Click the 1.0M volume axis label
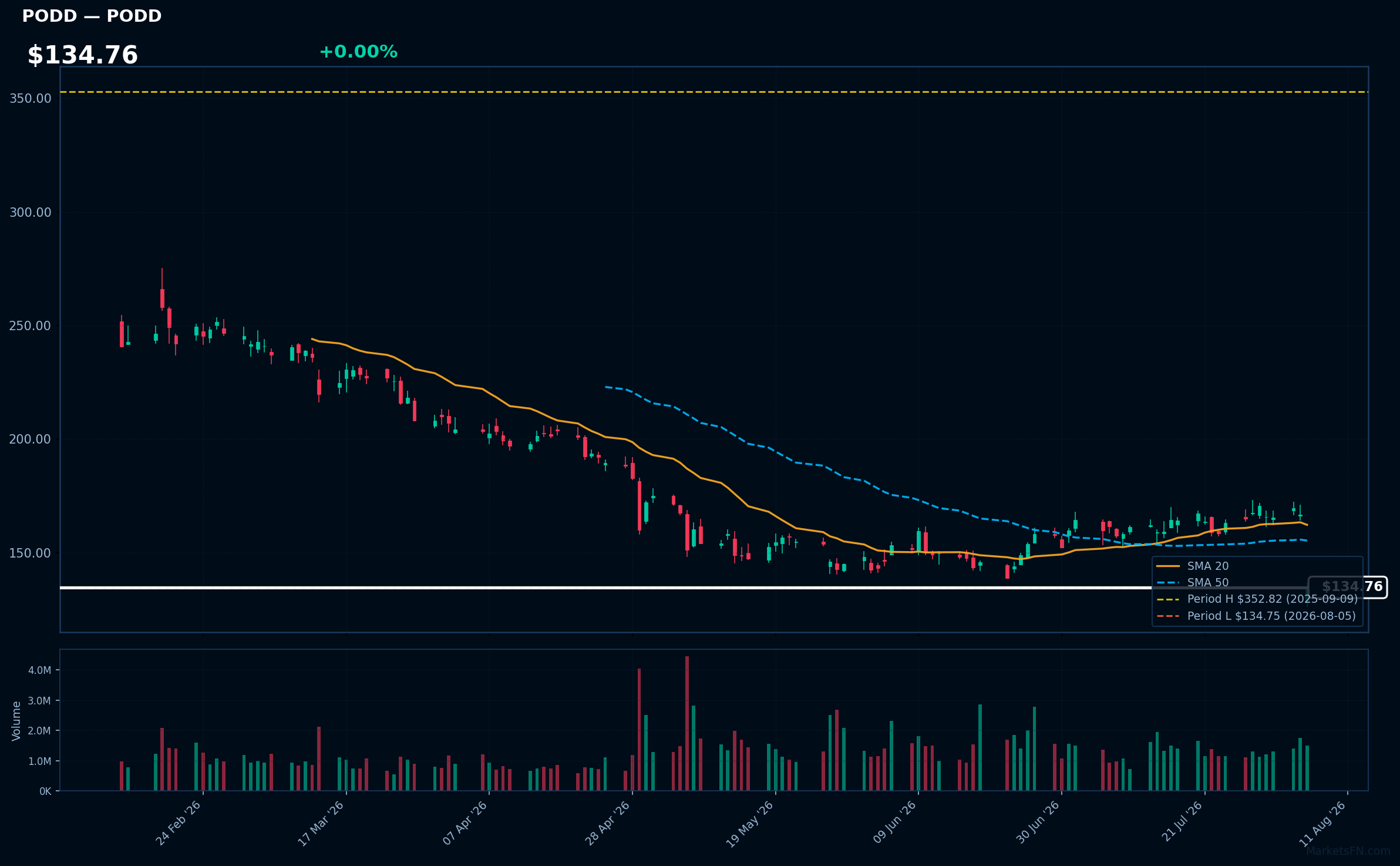 (40, 761)
